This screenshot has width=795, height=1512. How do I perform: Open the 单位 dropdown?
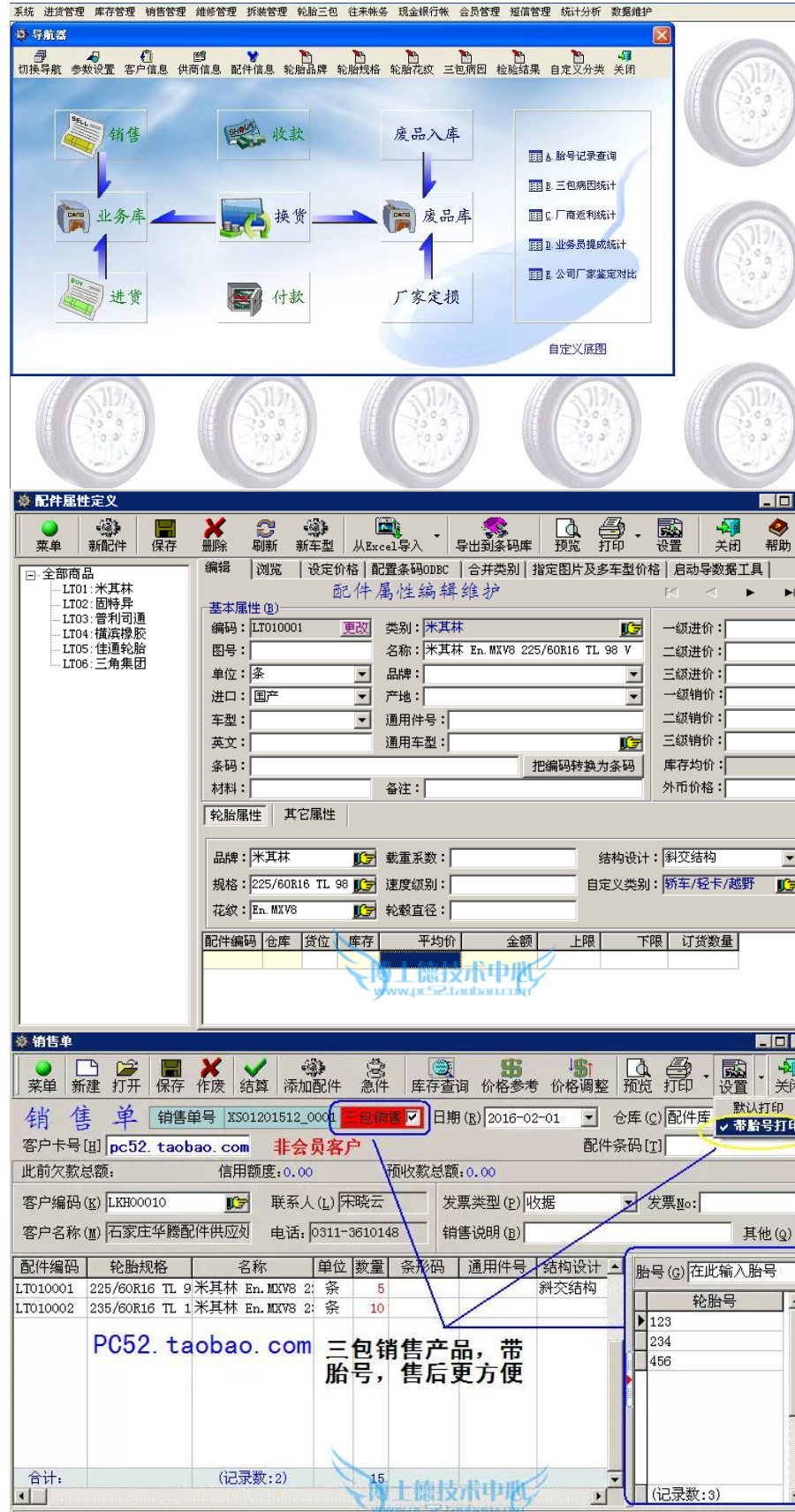tap(362, 674)
